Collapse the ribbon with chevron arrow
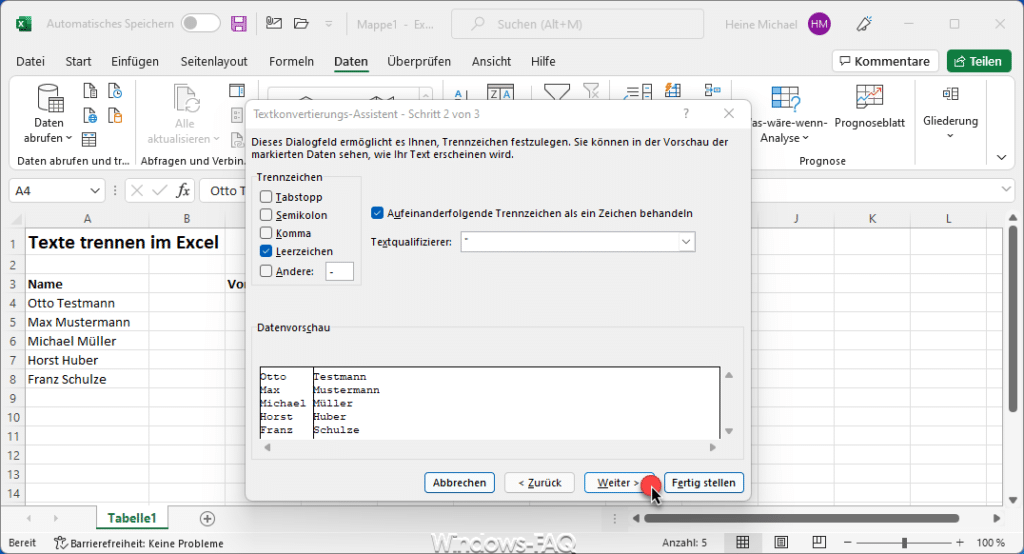This screenshot has width=1024, height=554. click(x=1001, y=157)
